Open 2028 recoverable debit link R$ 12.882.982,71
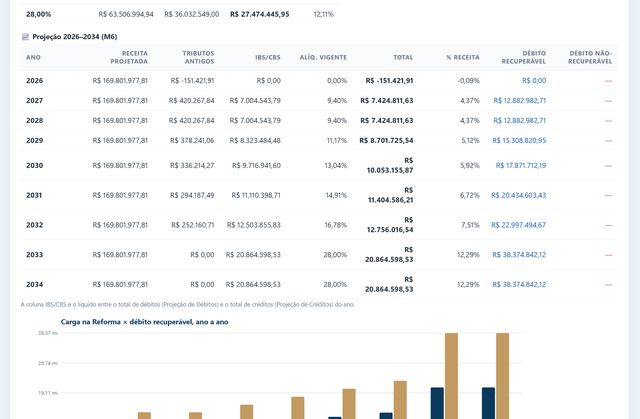The image size is (640, 419). coord(519,121)
